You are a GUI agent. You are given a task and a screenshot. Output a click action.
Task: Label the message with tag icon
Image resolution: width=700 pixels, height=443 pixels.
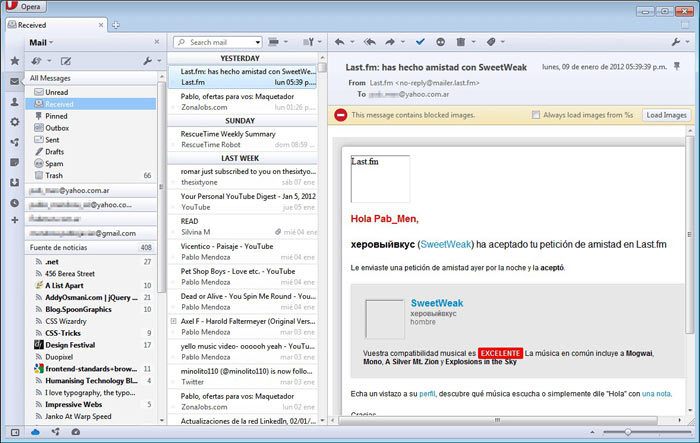click(491, 42)
